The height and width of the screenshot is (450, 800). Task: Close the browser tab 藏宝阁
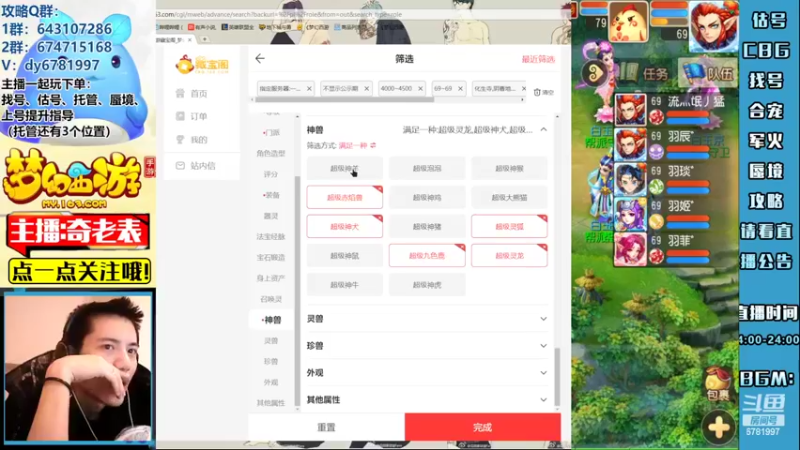click(x=190, y=39)
